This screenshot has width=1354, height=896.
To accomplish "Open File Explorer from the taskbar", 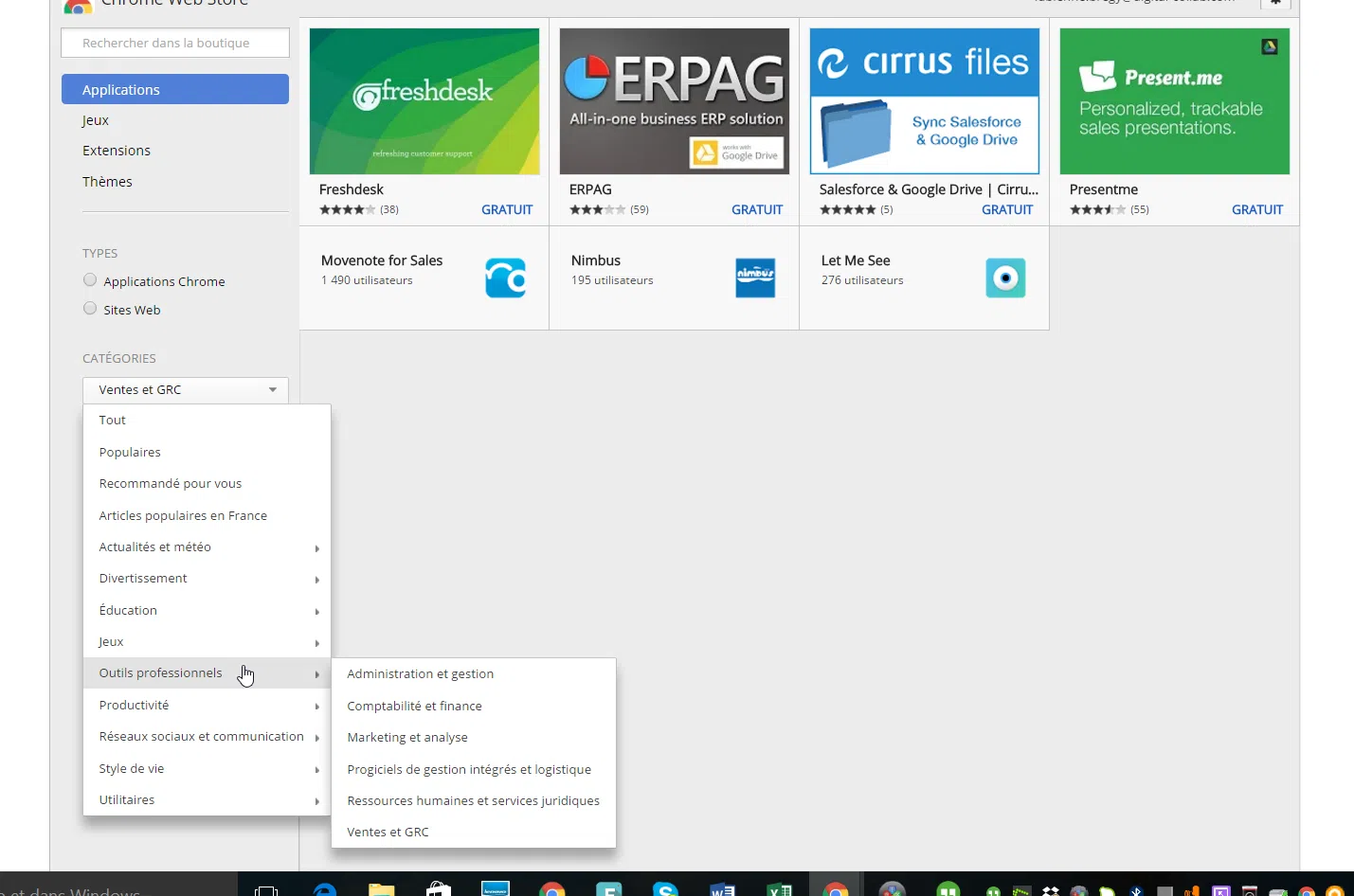I will click(381, 889).
